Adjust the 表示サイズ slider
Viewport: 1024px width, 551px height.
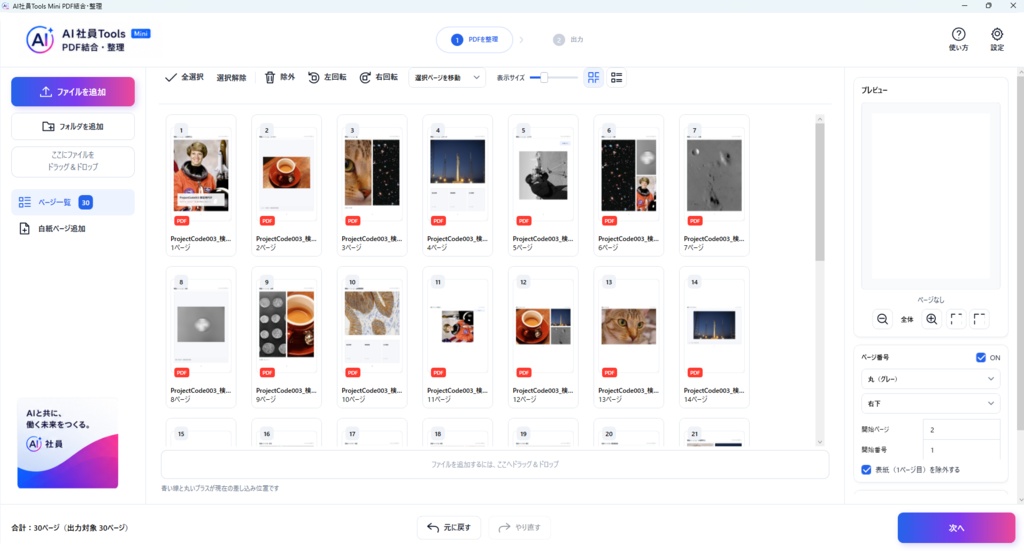pos(554,78)
